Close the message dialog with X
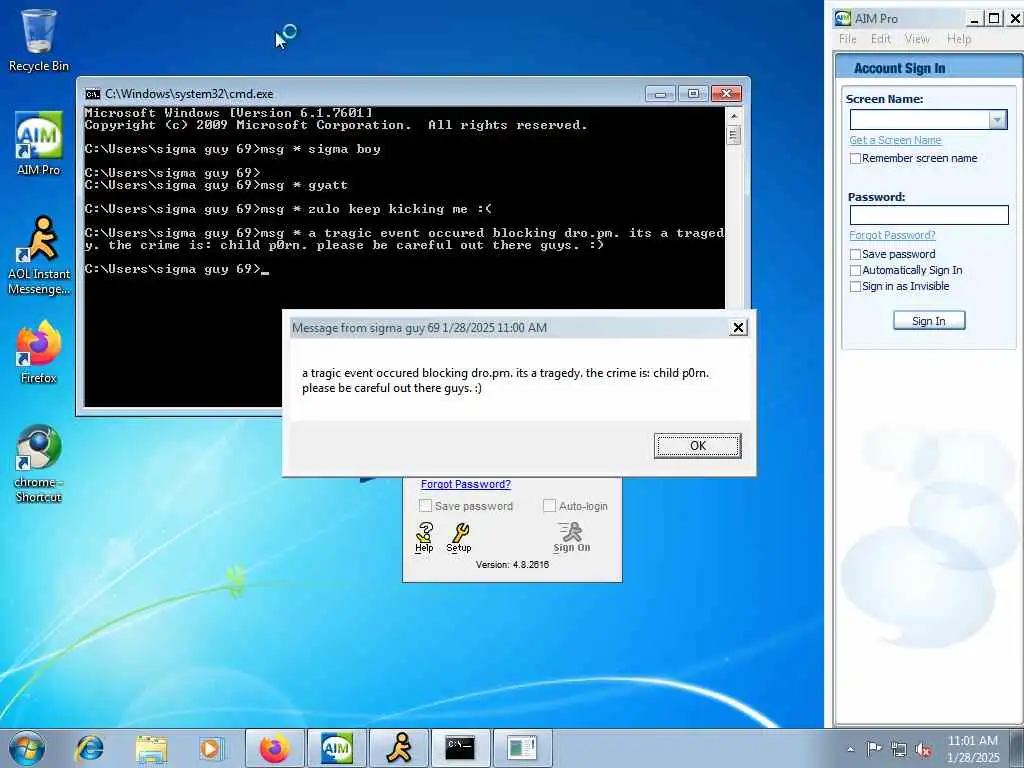 point(738,328)
